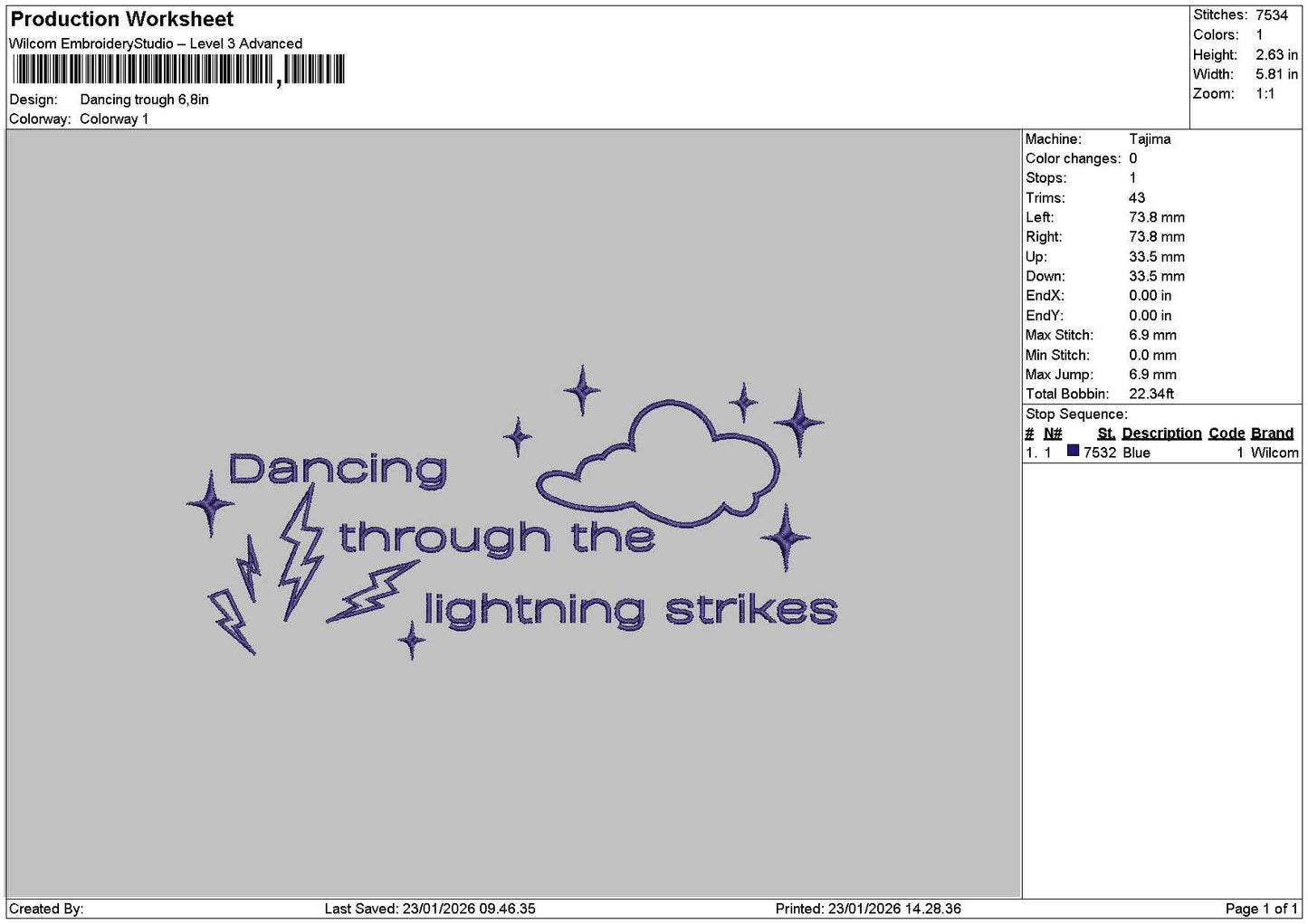Click the "Code" column header
This screenshot has width=1308, height=924.
pyautogui.click(x=1227, y=433)
